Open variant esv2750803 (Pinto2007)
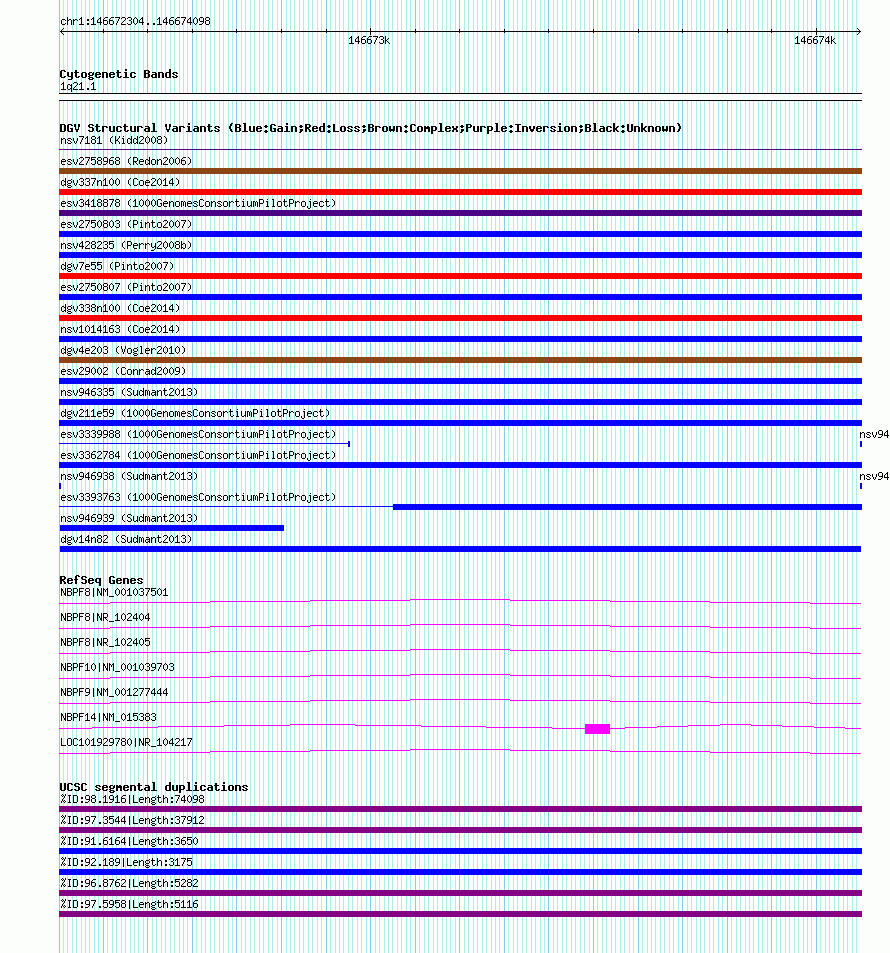 [126, 224]
